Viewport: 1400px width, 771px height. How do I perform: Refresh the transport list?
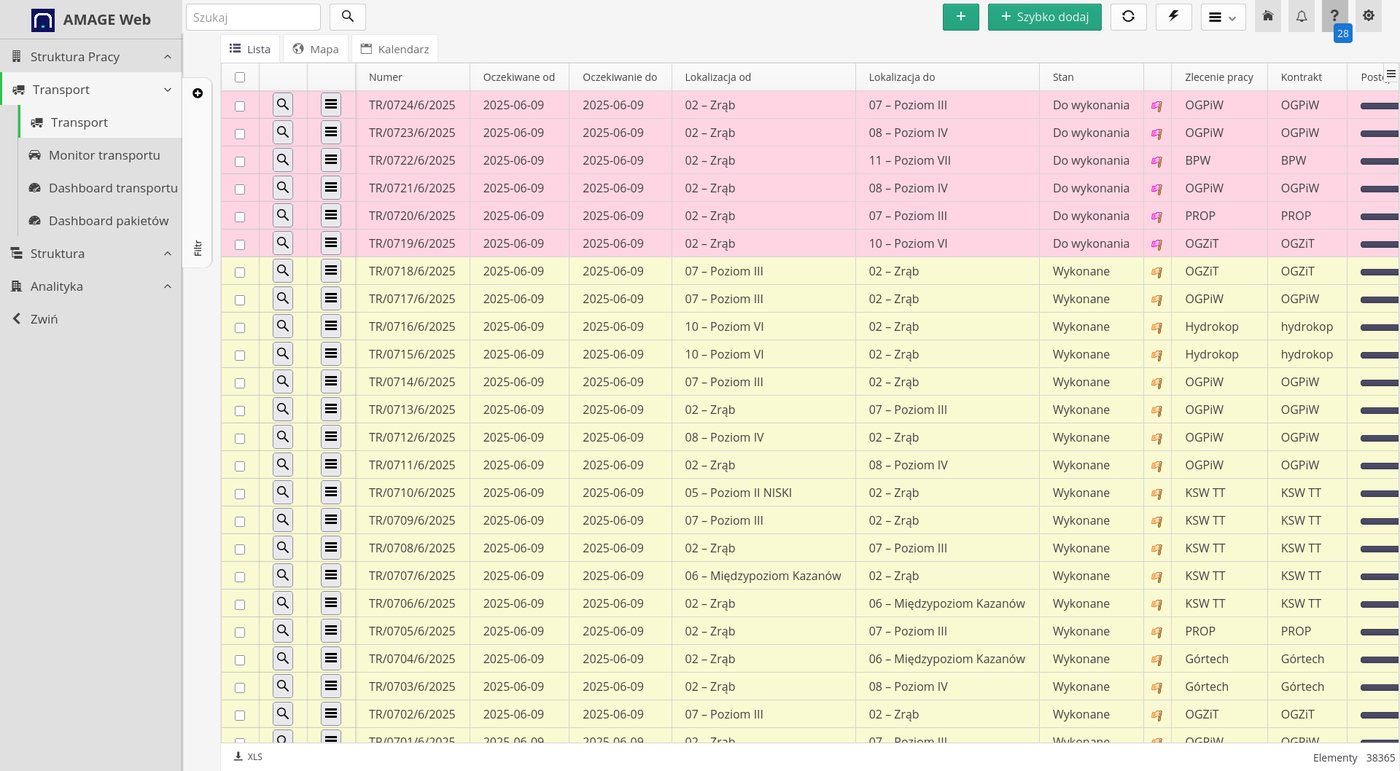coord(1128,17)
